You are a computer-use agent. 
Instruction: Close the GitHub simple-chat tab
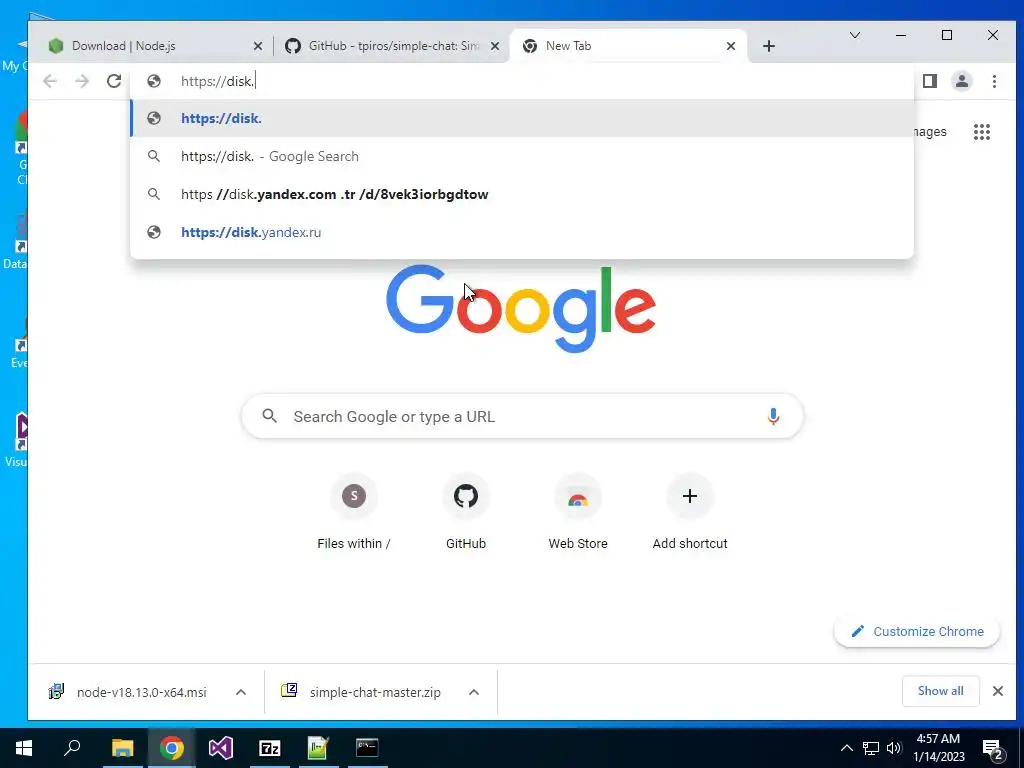(495, 46)
